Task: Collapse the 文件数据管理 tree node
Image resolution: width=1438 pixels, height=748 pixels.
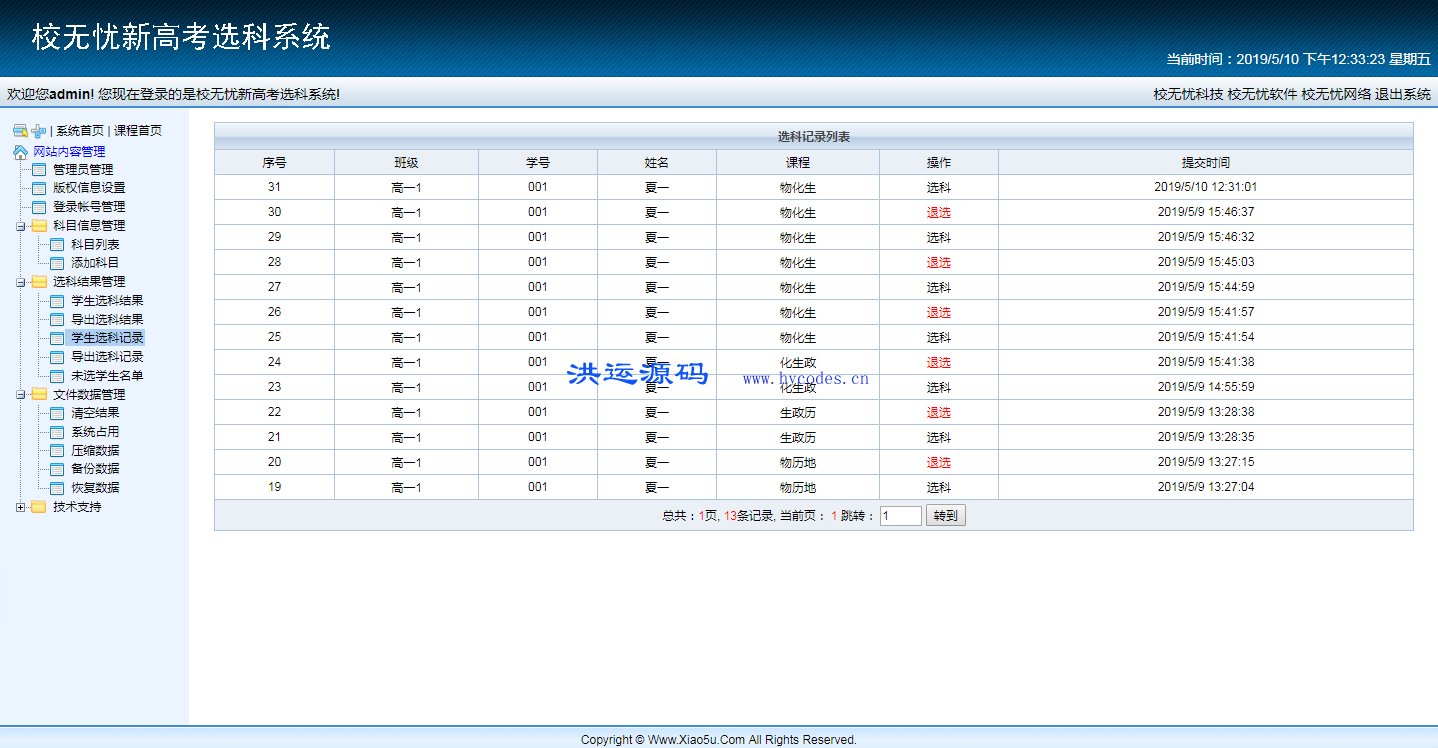Action: pos(21,395)
